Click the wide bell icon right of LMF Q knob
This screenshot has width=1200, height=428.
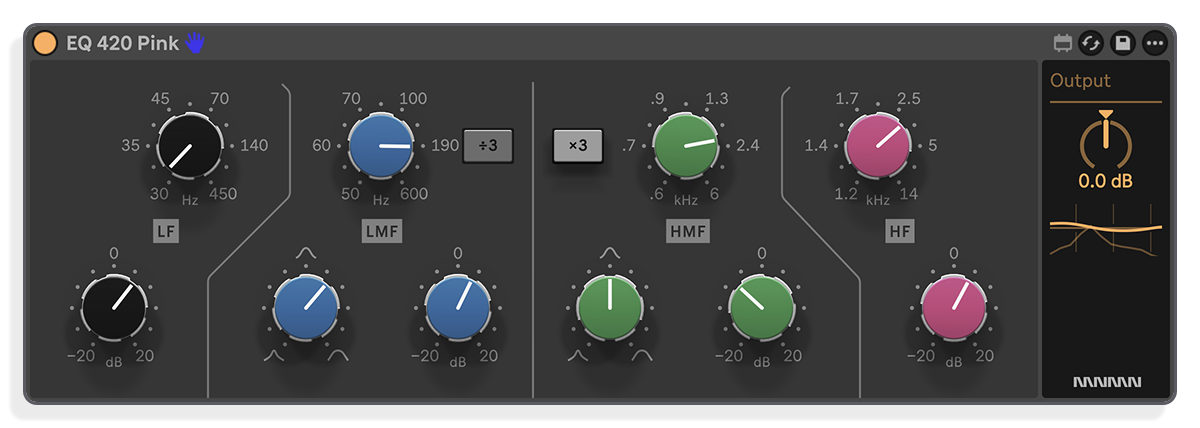point(338,355)
